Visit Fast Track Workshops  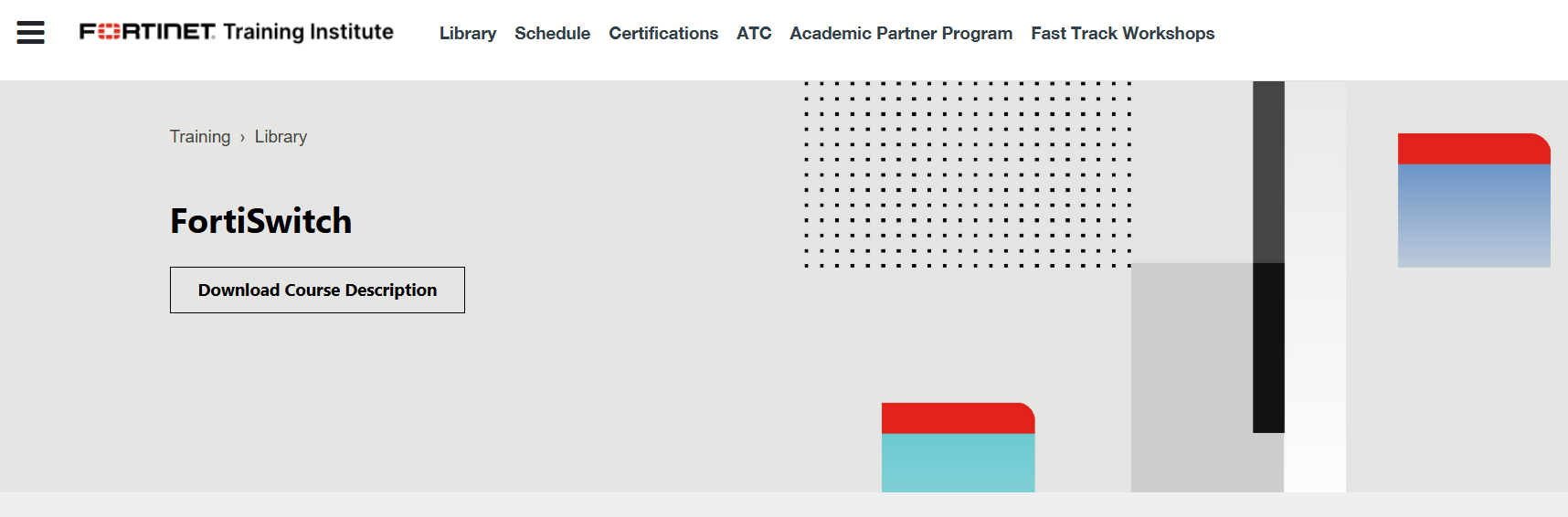[x=1122, y=33]
